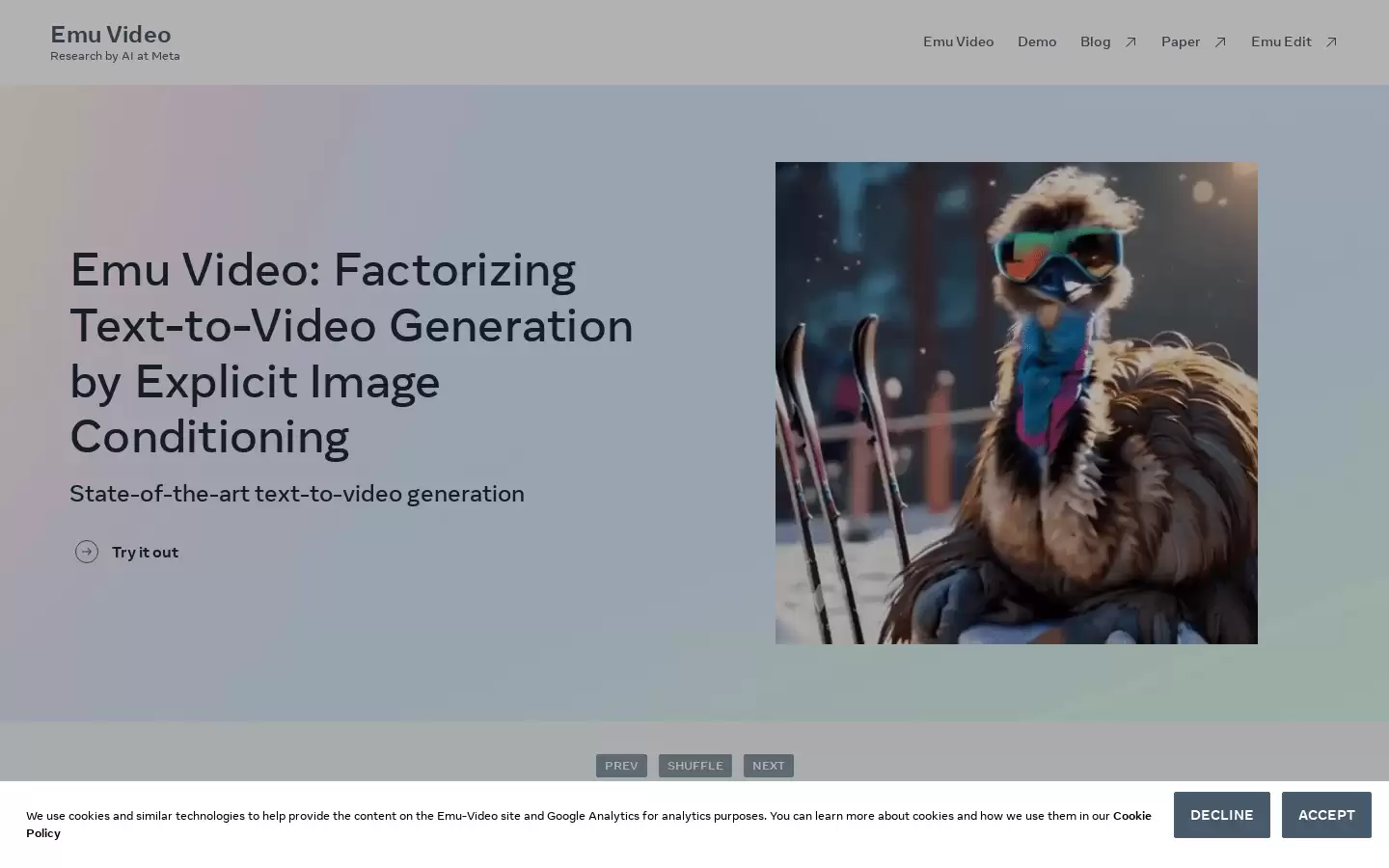This screenshot has width=1389, height=868.
Task: Click the circled arrow icon beside Try it out
Action: click(x=87, y=552)
